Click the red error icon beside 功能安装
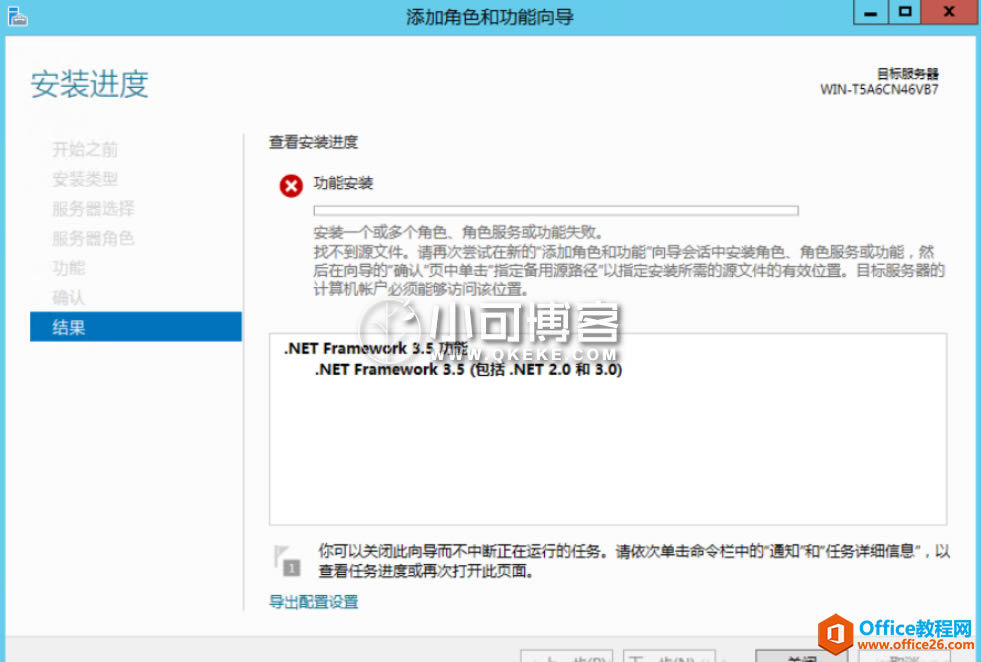981x662 pixels. tap(291, 186)
